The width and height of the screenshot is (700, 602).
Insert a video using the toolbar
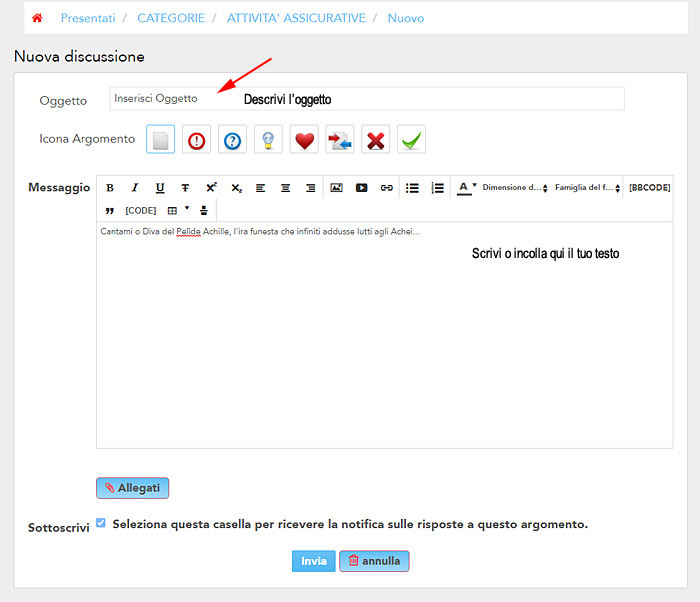tap(361, 188)
